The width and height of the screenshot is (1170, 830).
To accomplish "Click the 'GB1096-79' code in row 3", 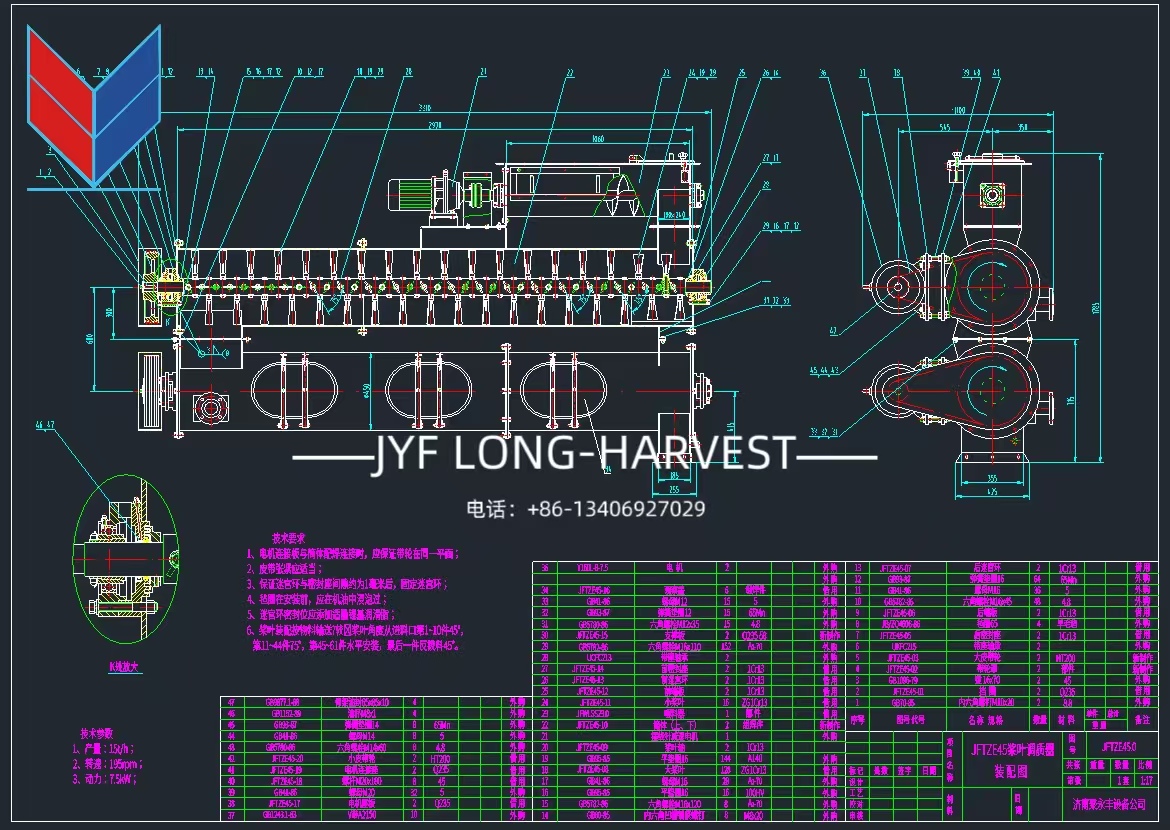I will click(x=903, y=680).
